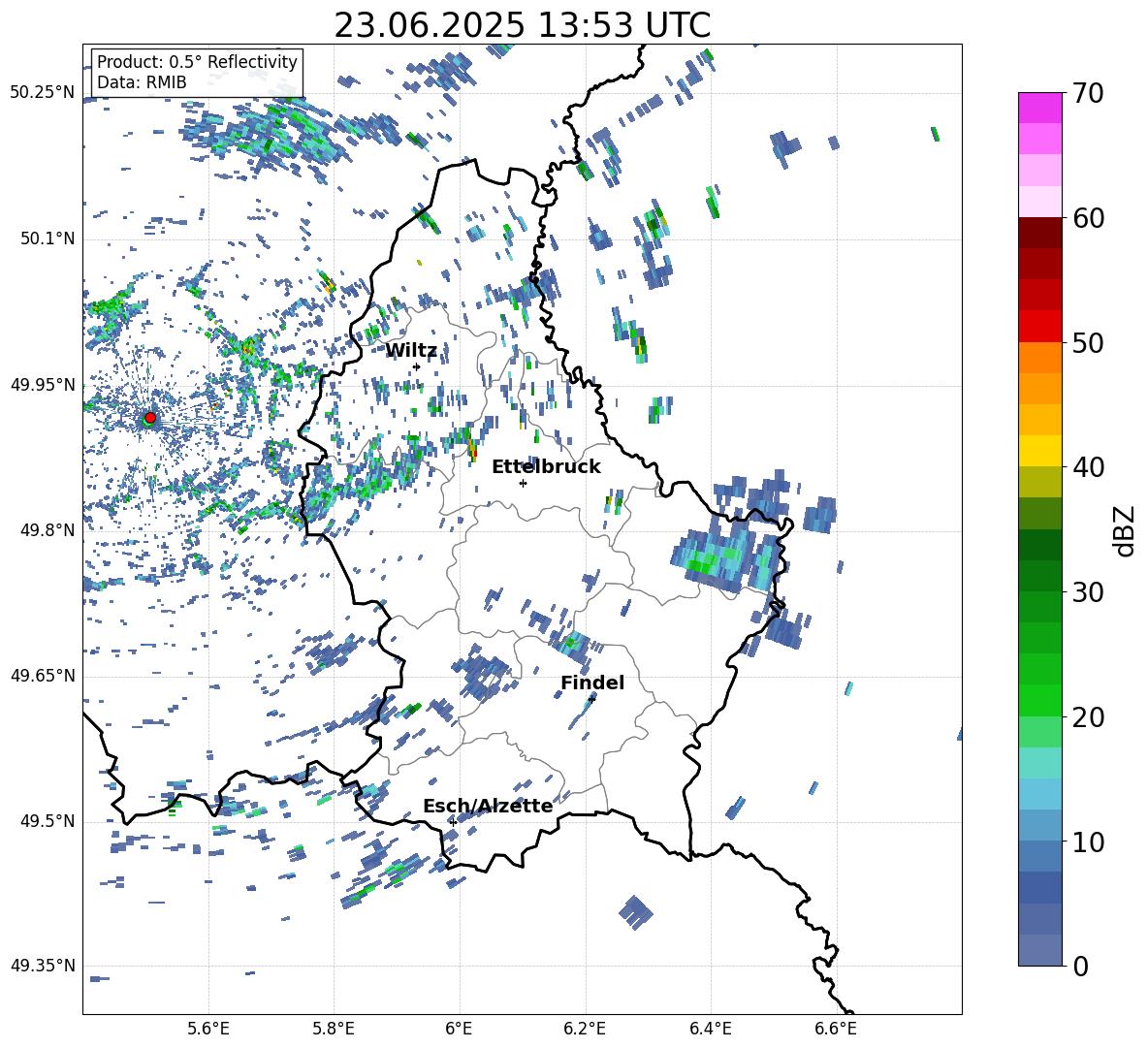The image size is (1148, 1048).
Task: Click the 49.95°N latitude label
Action: [43, 384]
